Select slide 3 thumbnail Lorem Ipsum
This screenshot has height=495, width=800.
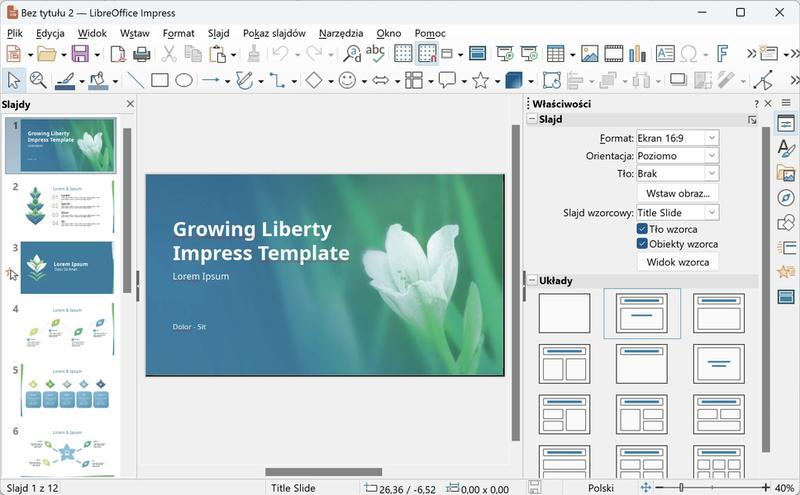click(67, 267)
